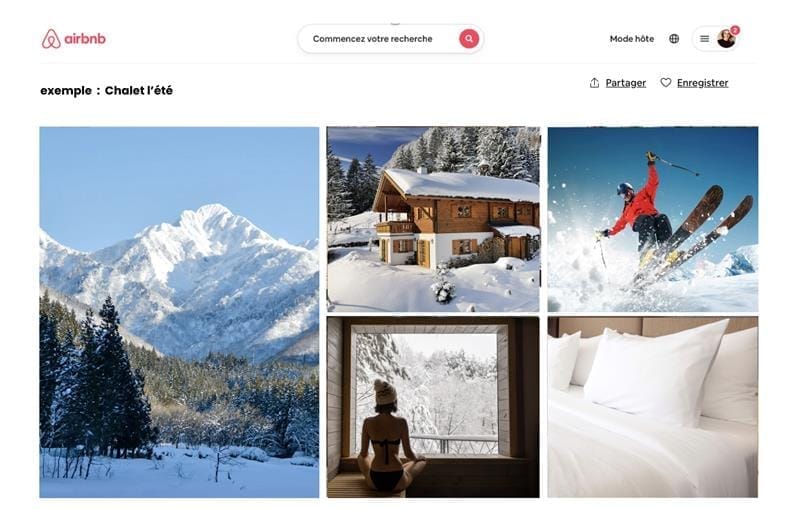Click the Enregistrer link
The height and width of the screenshot is (509, 800).
703,83
